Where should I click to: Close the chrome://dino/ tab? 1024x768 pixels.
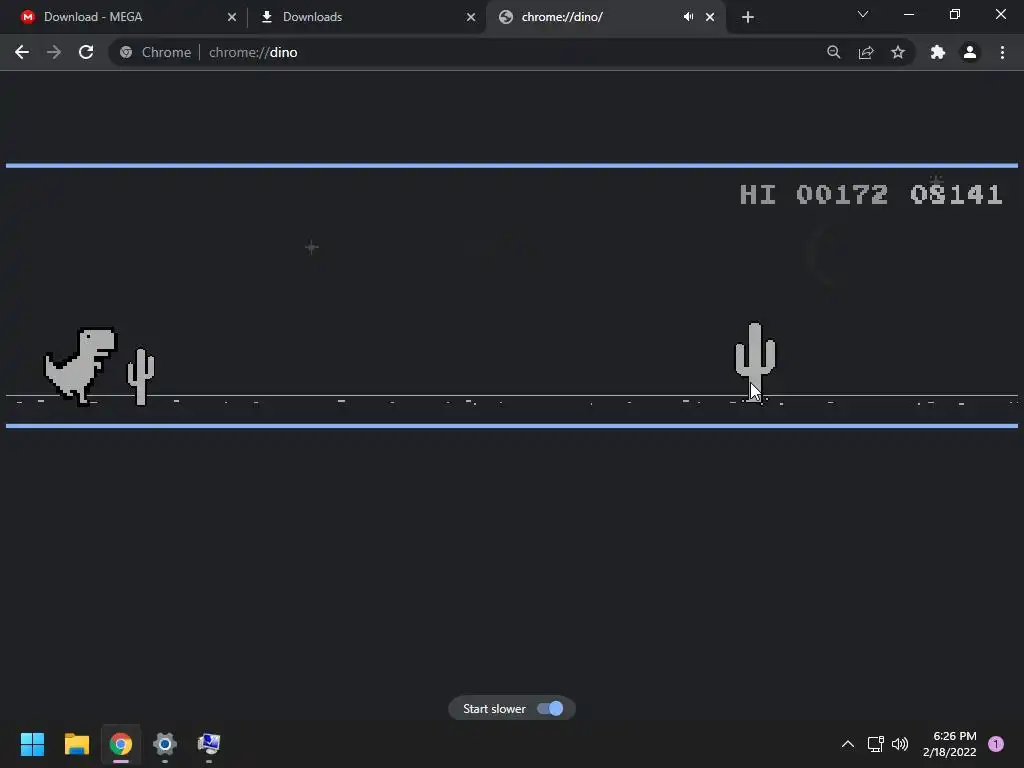point(710,17)
